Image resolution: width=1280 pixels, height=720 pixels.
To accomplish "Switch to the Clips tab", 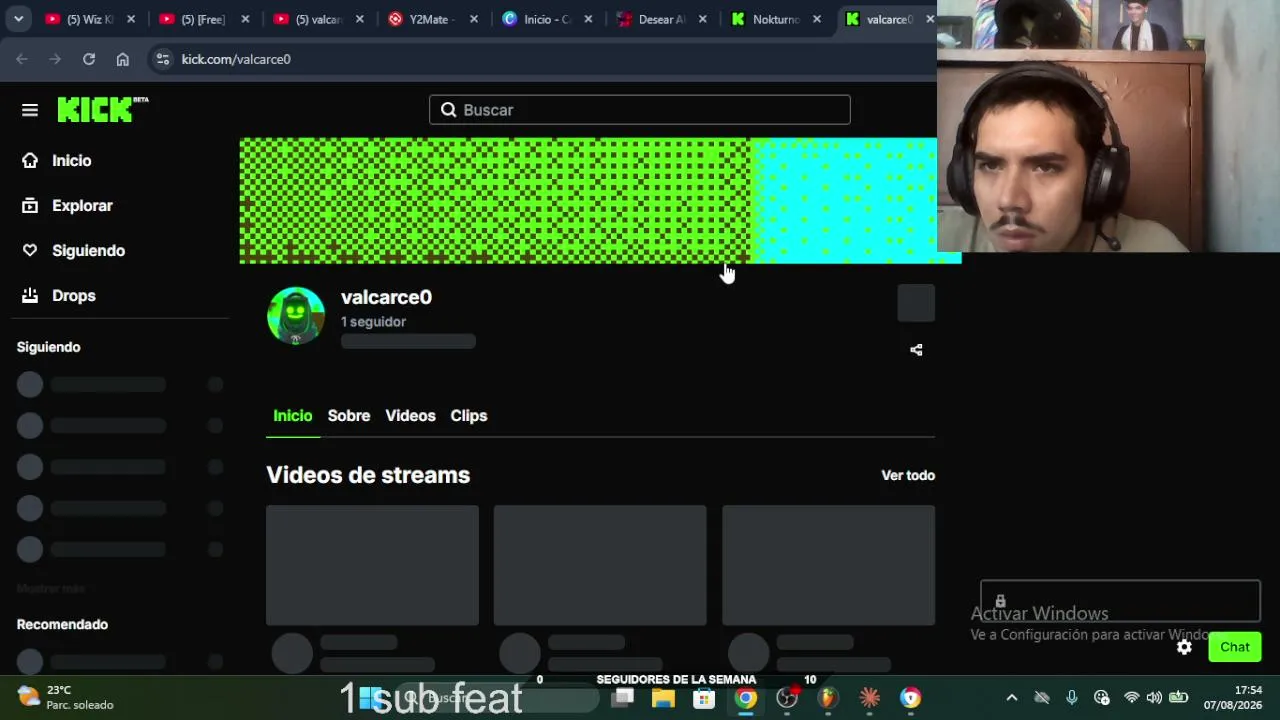I will pos(469,416).
